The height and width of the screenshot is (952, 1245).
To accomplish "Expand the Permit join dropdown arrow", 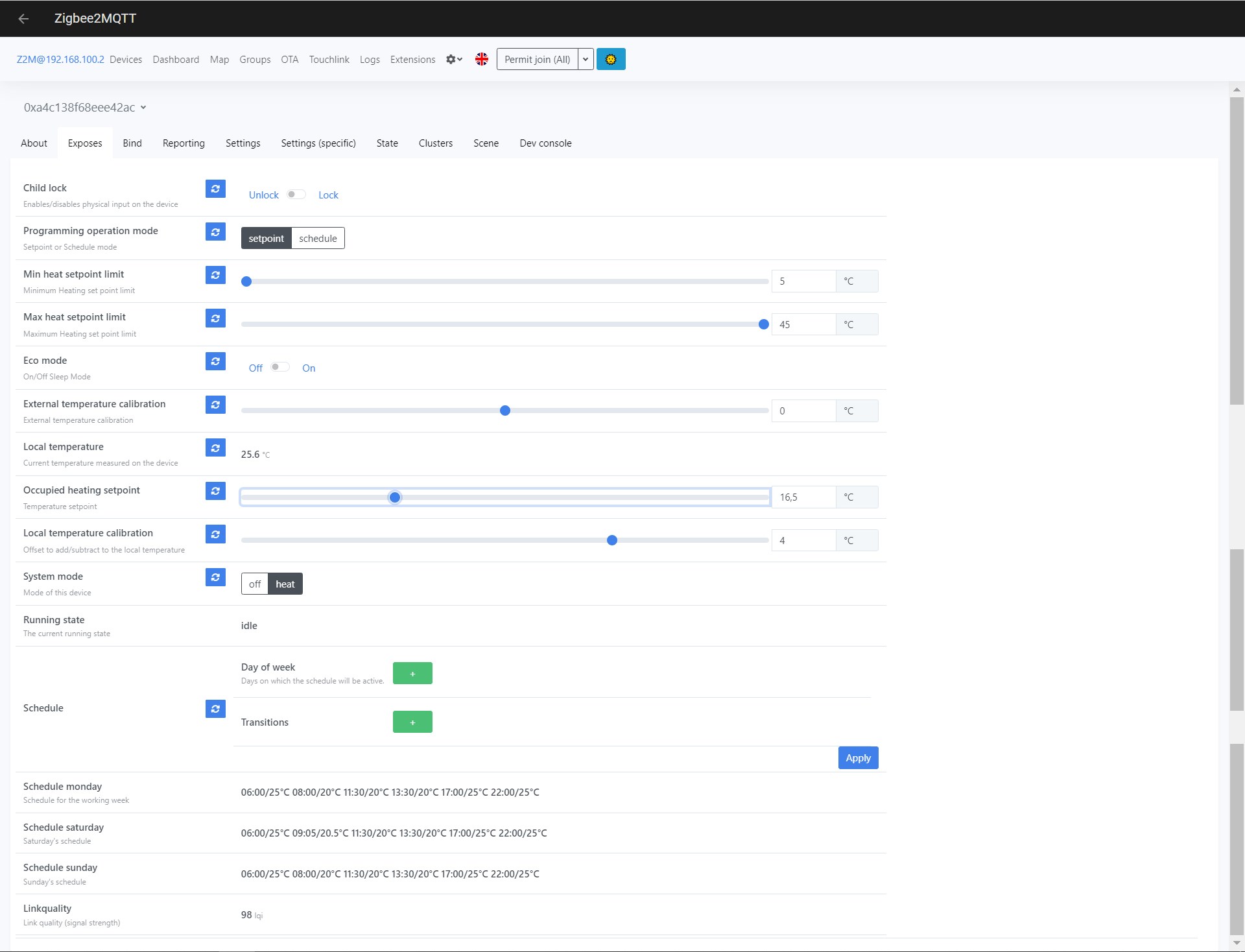I will 586,60.
